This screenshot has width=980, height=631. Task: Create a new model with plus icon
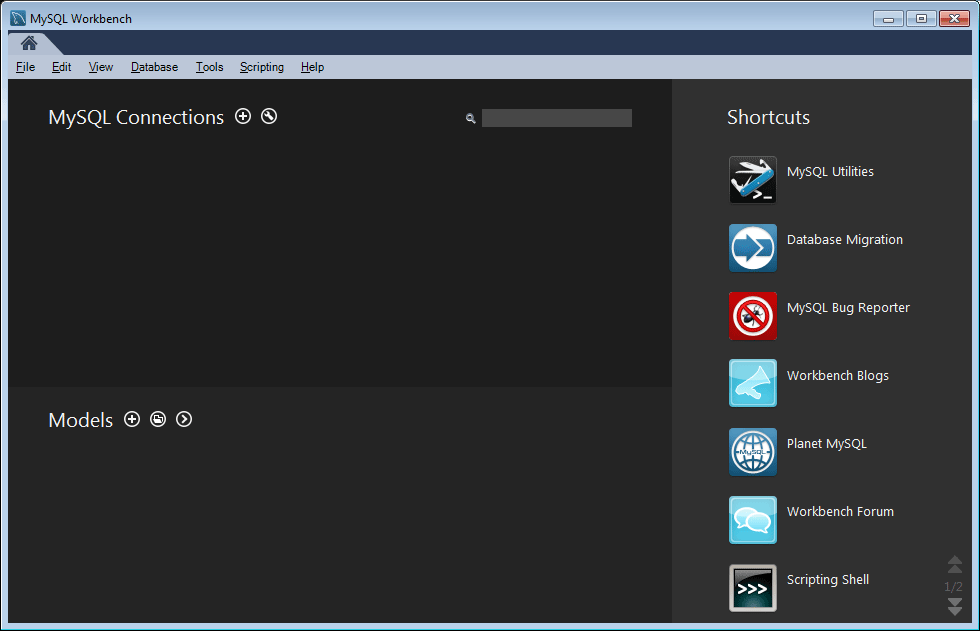(x=132, y=419)
